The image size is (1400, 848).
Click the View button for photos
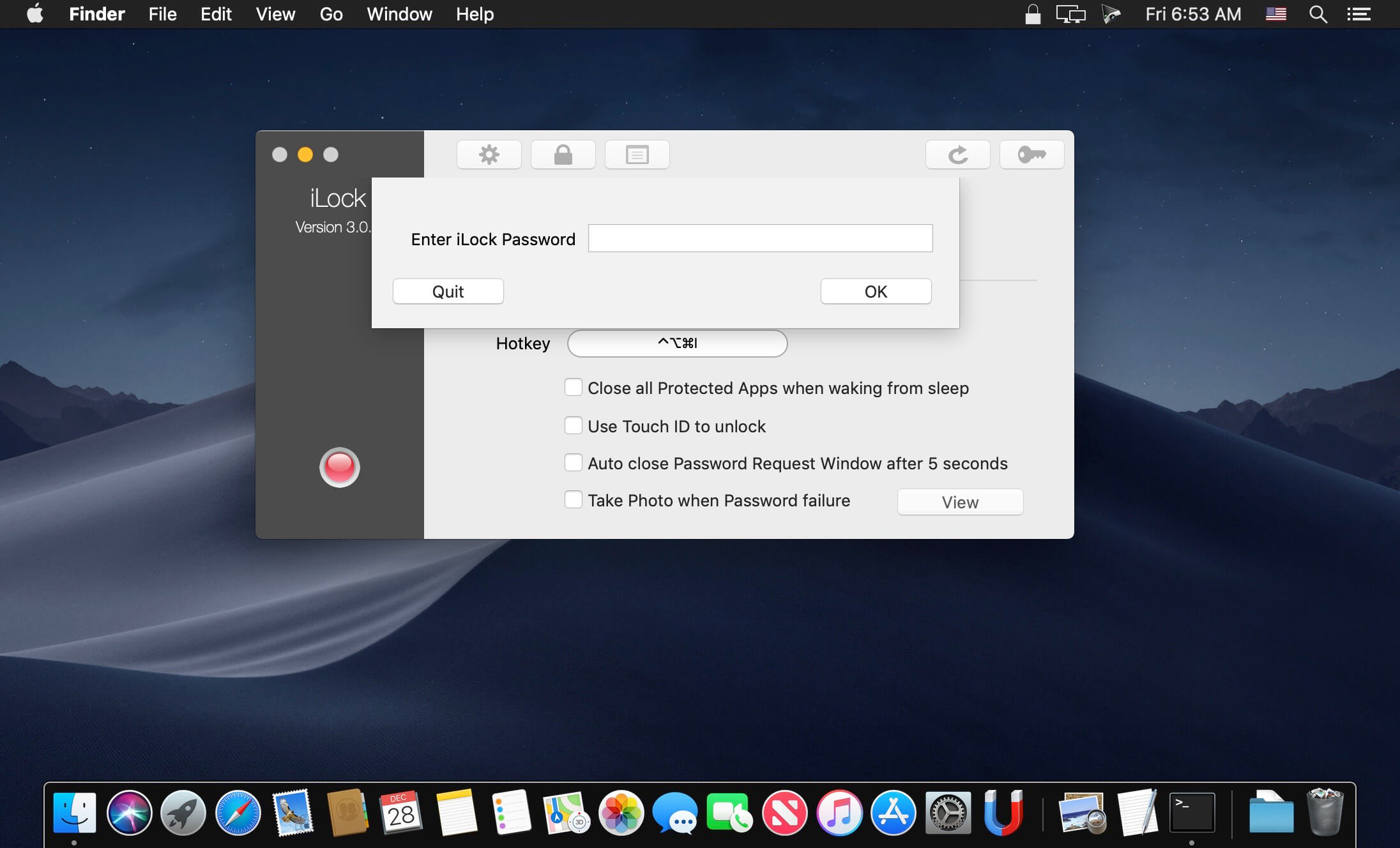(959, 503)
